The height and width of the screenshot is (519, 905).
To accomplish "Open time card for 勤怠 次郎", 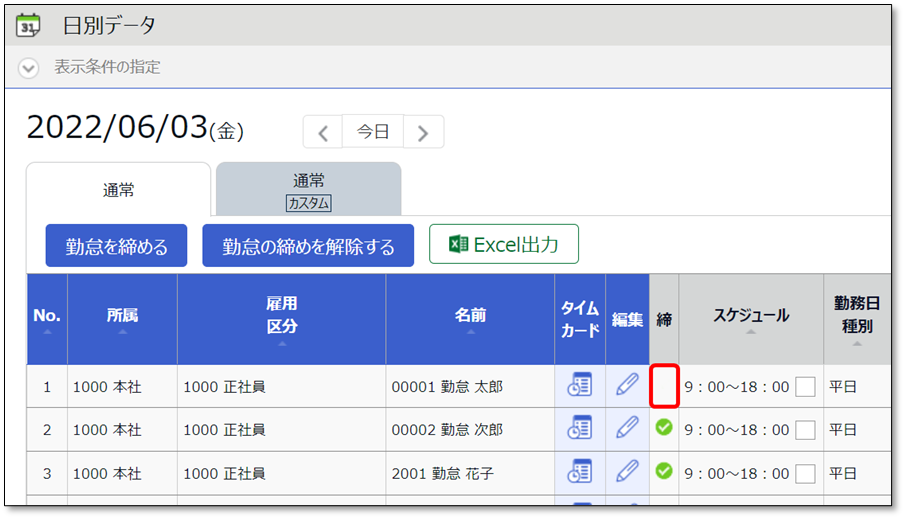I will click(580, 429).
